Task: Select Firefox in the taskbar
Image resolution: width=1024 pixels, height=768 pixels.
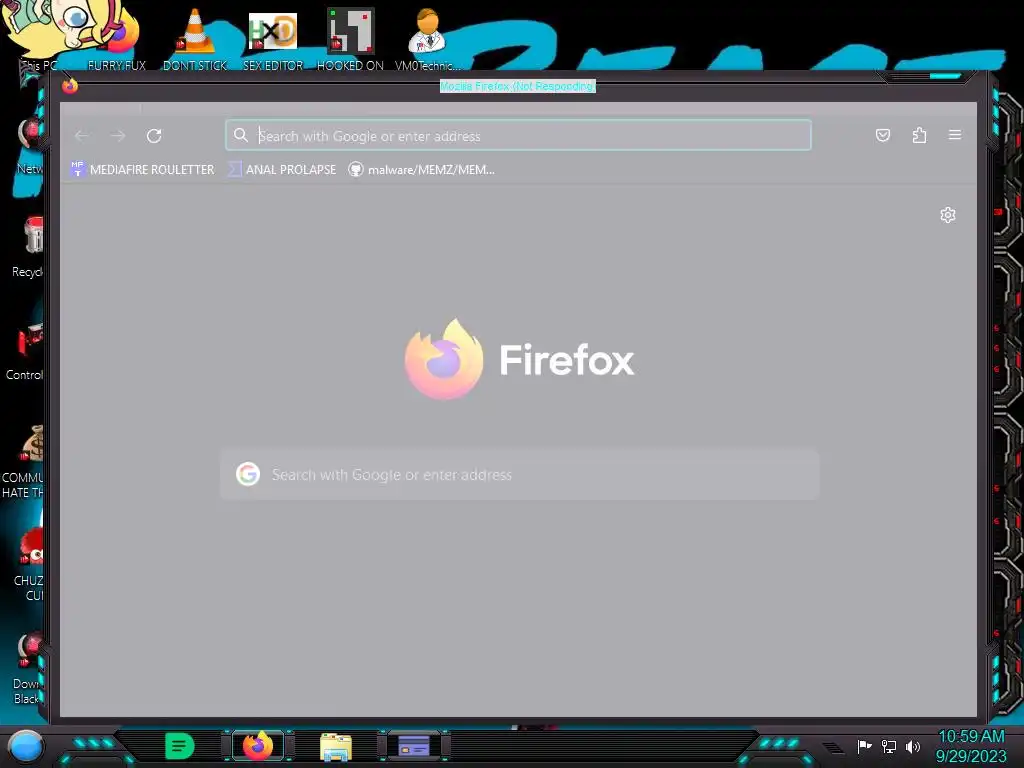Action: pos(258,746)
